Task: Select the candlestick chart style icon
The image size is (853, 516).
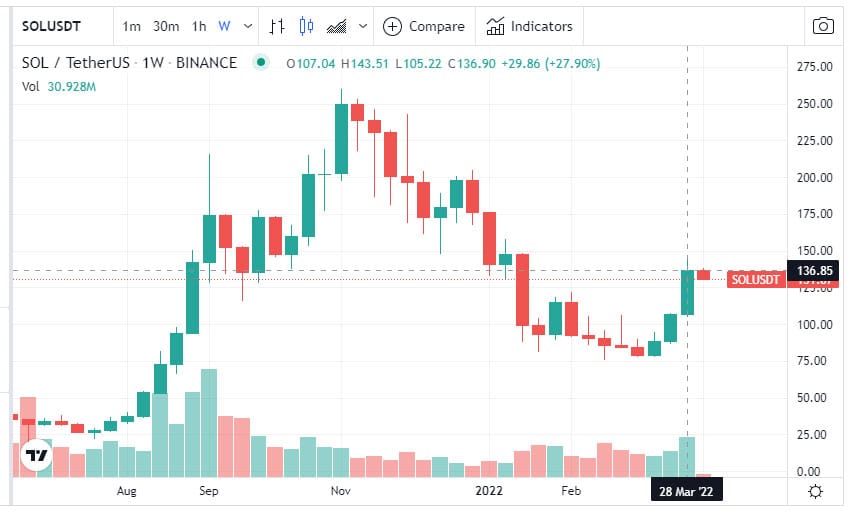Action: (x=306, y=26)
